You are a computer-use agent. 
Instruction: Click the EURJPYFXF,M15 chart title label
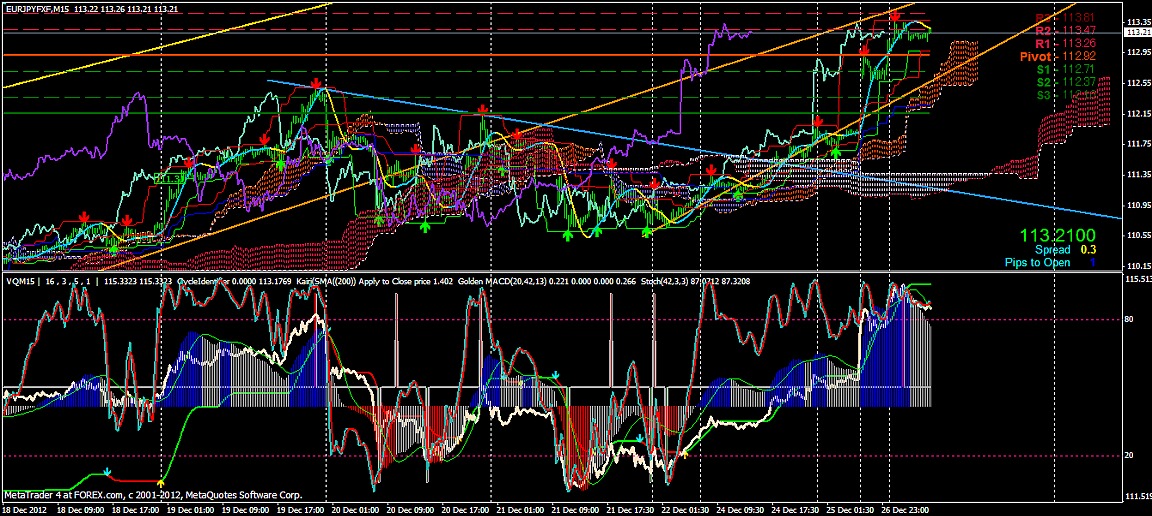click(37, 9)
